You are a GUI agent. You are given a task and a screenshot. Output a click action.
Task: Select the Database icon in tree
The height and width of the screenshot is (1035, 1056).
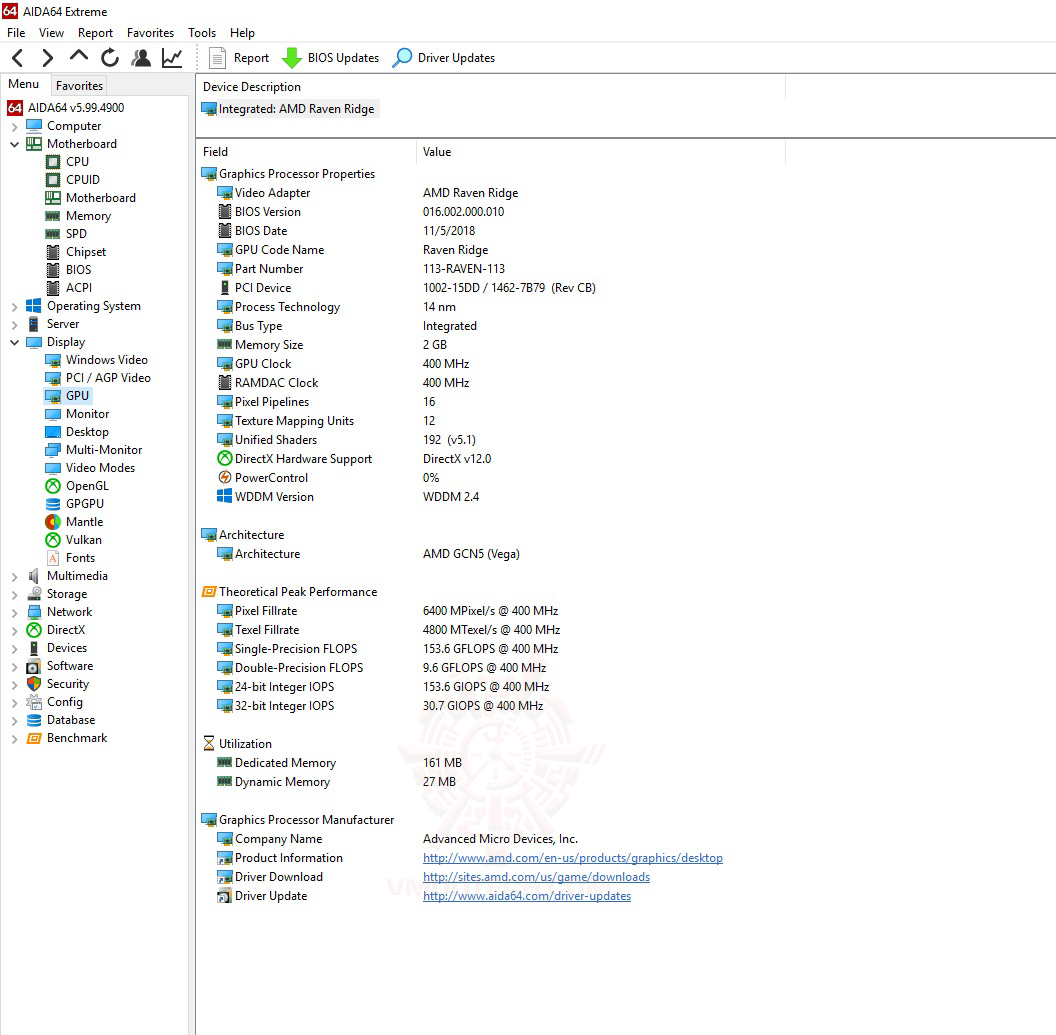point(34,720)
